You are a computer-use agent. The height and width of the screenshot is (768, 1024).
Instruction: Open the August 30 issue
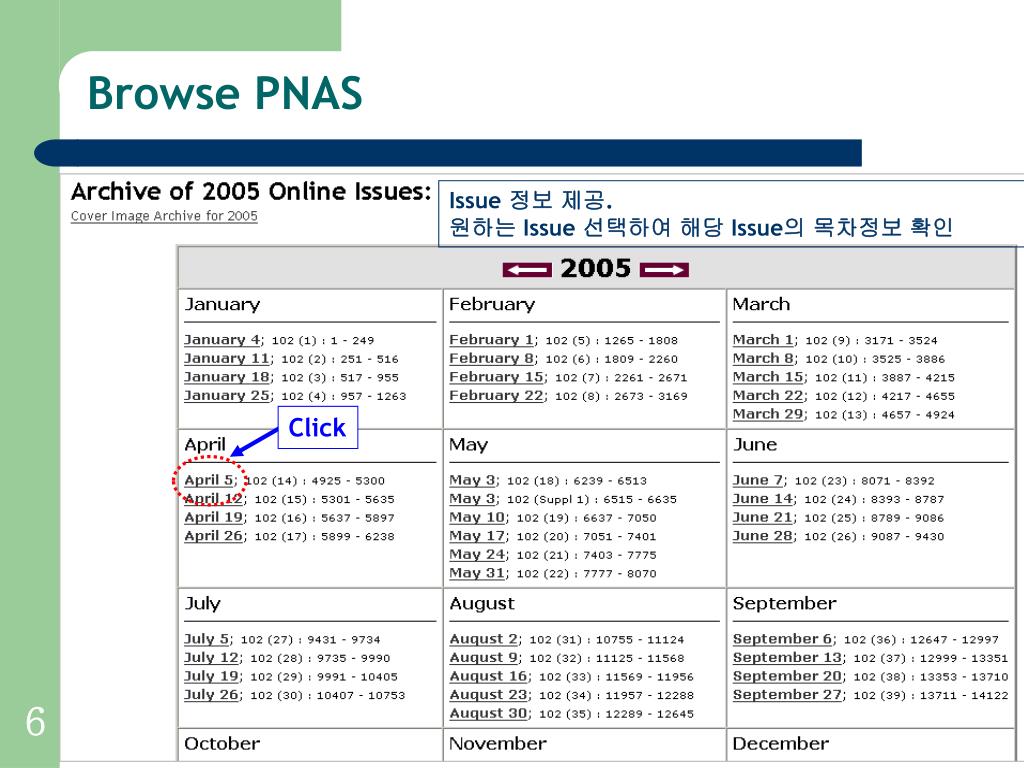point(488,714)
